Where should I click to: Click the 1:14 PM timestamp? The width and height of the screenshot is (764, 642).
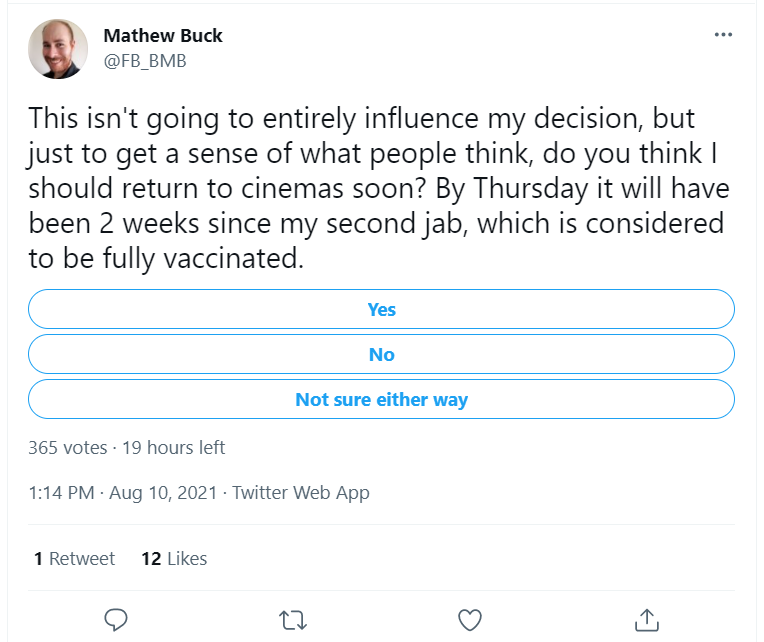(x=61, y=493)
